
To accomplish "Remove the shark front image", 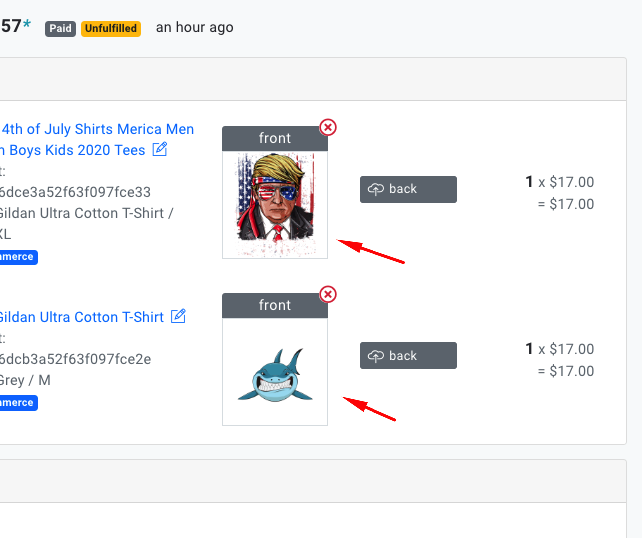I will click(x=328, y=294).
